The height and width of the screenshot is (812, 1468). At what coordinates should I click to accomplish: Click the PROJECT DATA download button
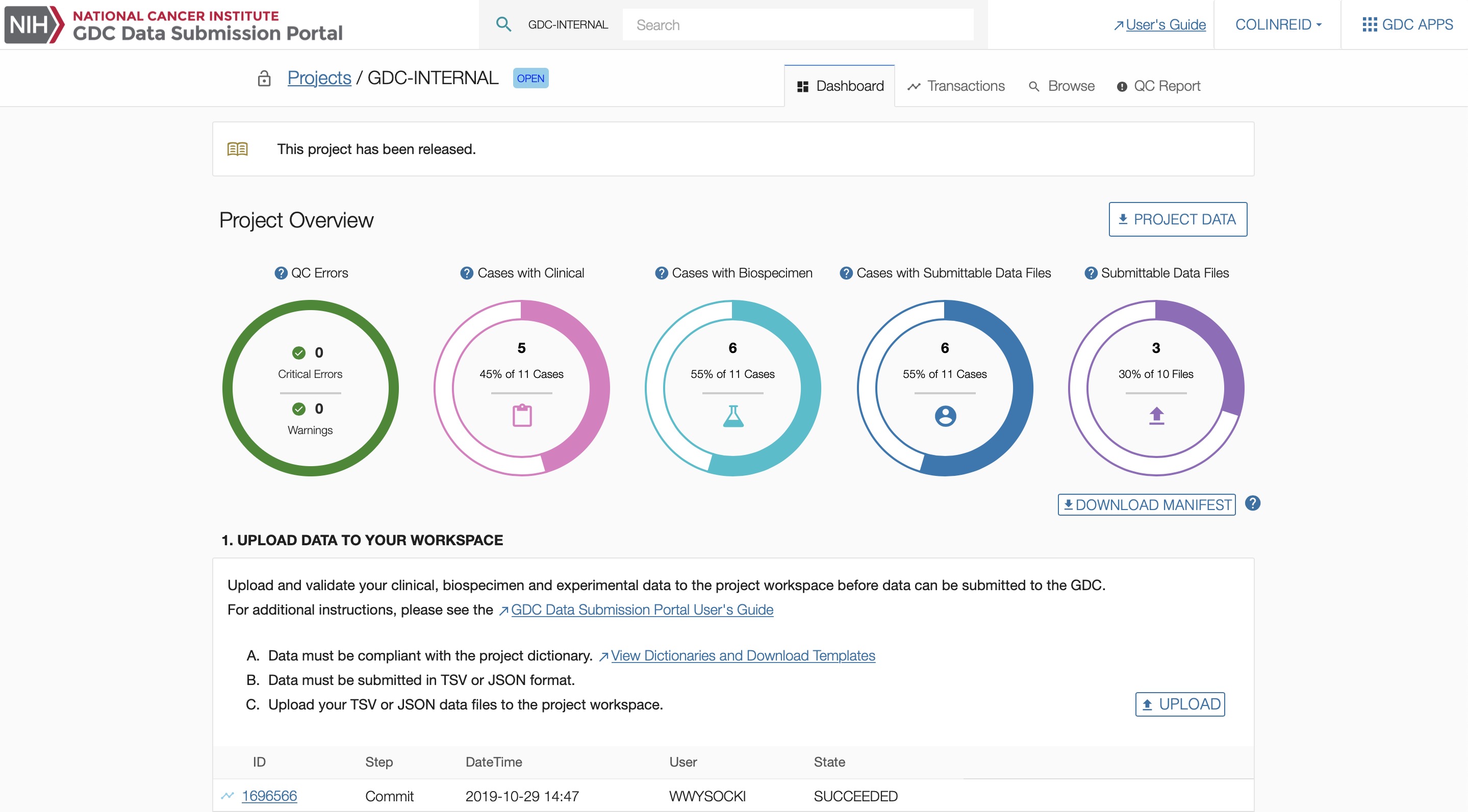point(1177,219)
